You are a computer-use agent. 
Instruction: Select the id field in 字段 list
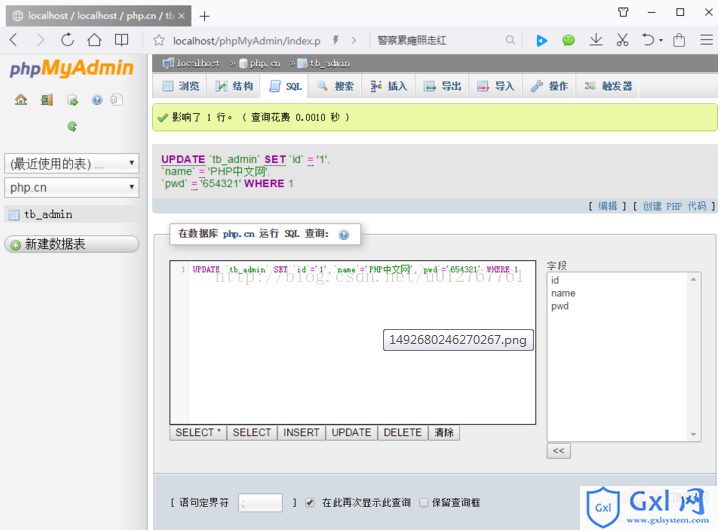[555, 280]
